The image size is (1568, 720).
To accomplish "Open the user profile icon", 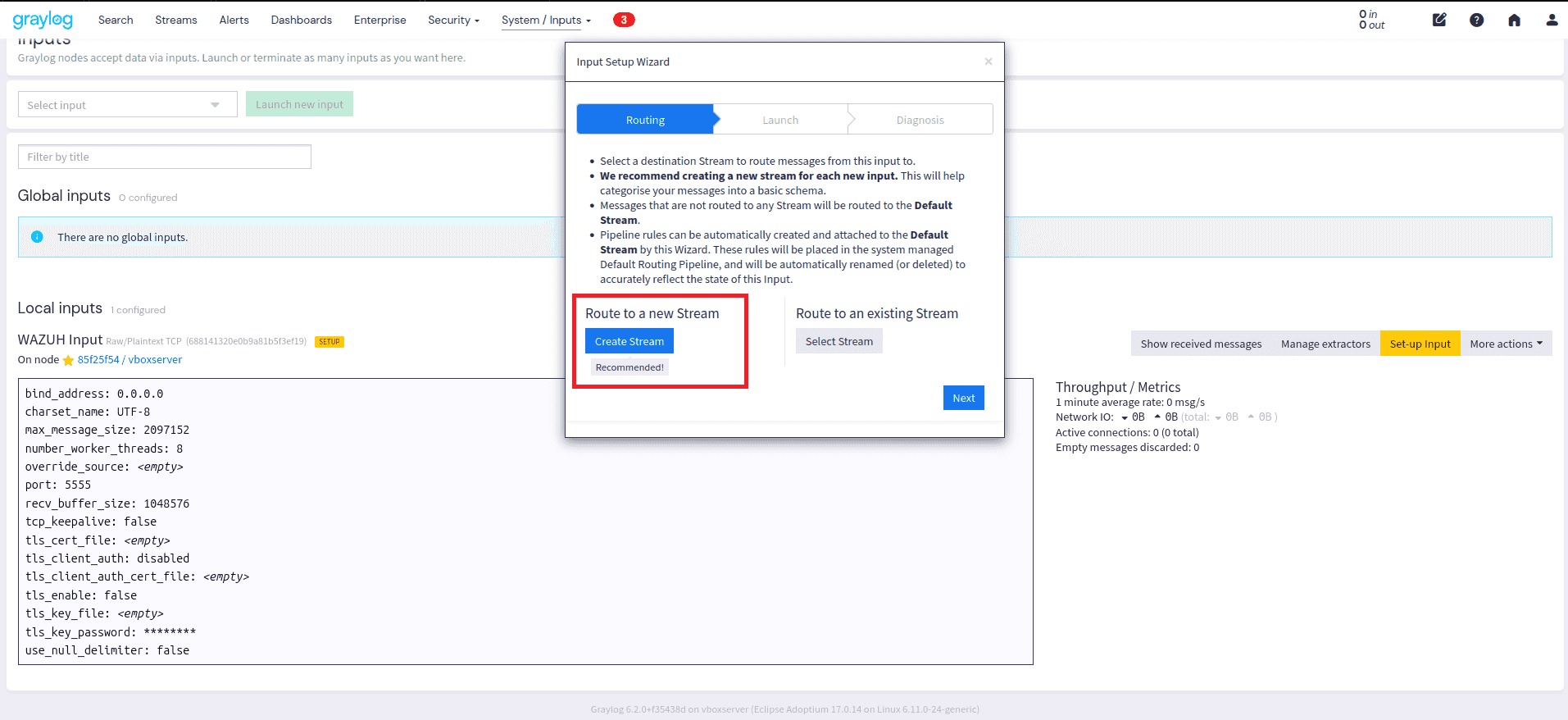I will point(1552,20).
